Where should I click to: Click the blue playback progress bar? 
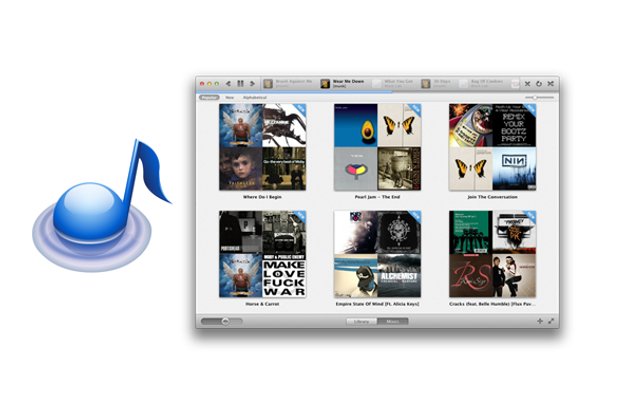[x=295, y=91]
